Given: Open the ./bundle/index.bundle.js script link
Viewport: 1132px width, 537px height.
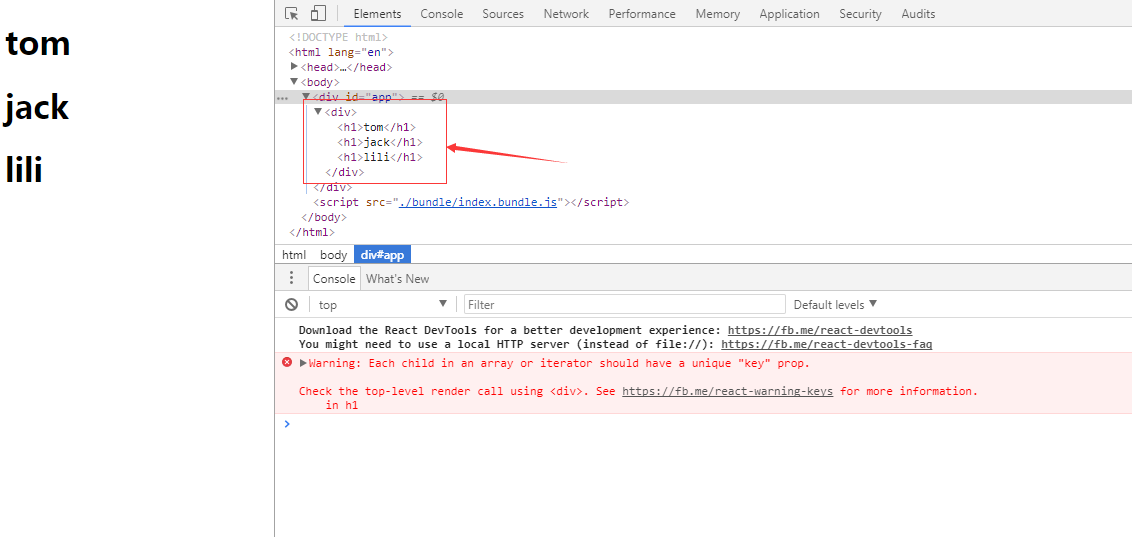Looking at the screenshot, I should pos(479,203).
